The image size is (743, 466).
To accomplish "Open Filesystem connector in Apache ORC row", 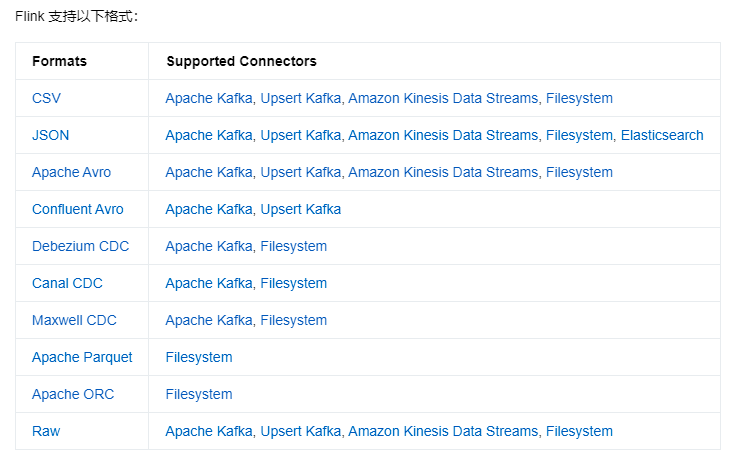I will [199, 394].
